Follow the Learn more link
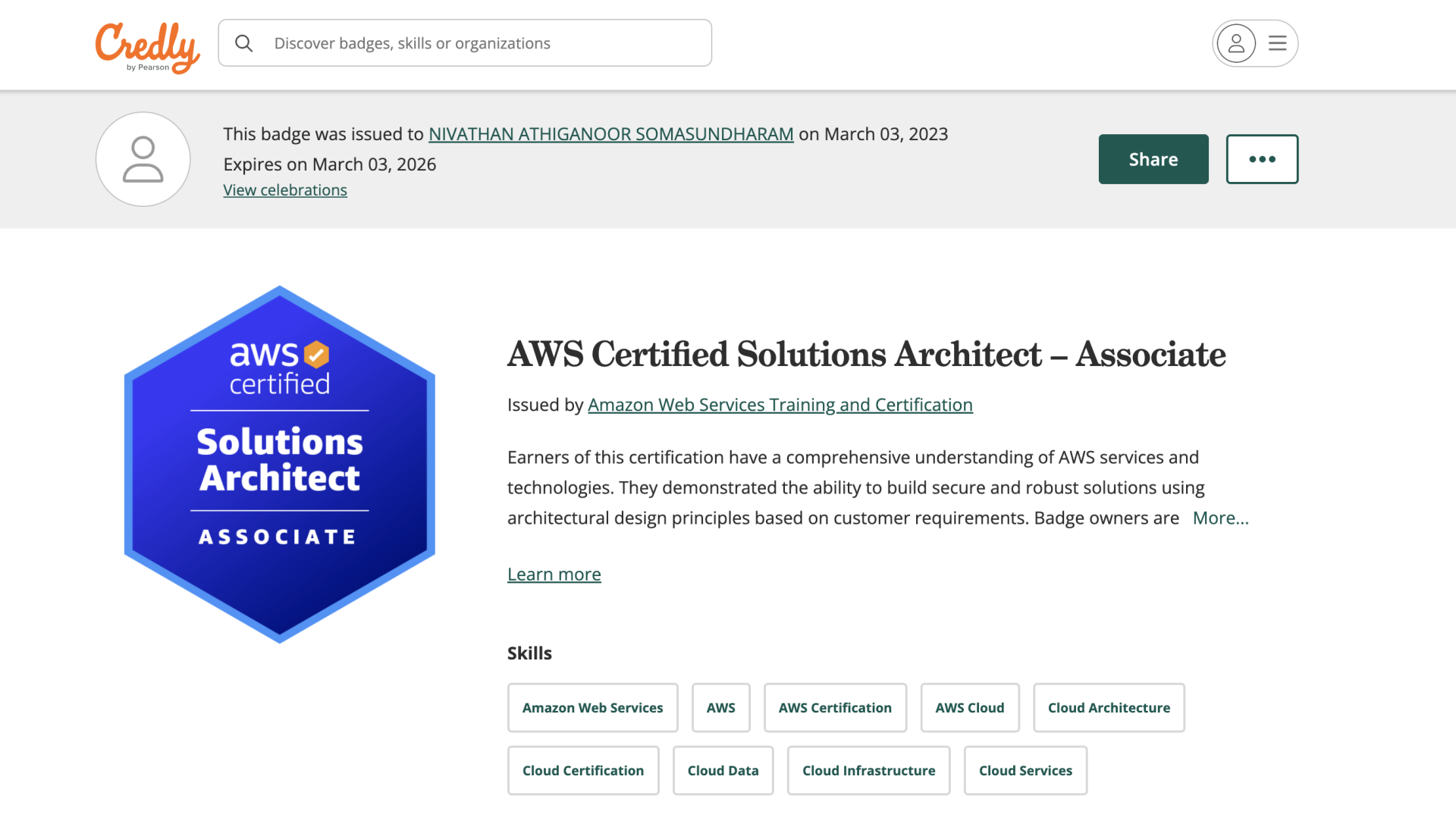Screen dimensions: 1456x836 pyautogui.click(x=554, y=575)
